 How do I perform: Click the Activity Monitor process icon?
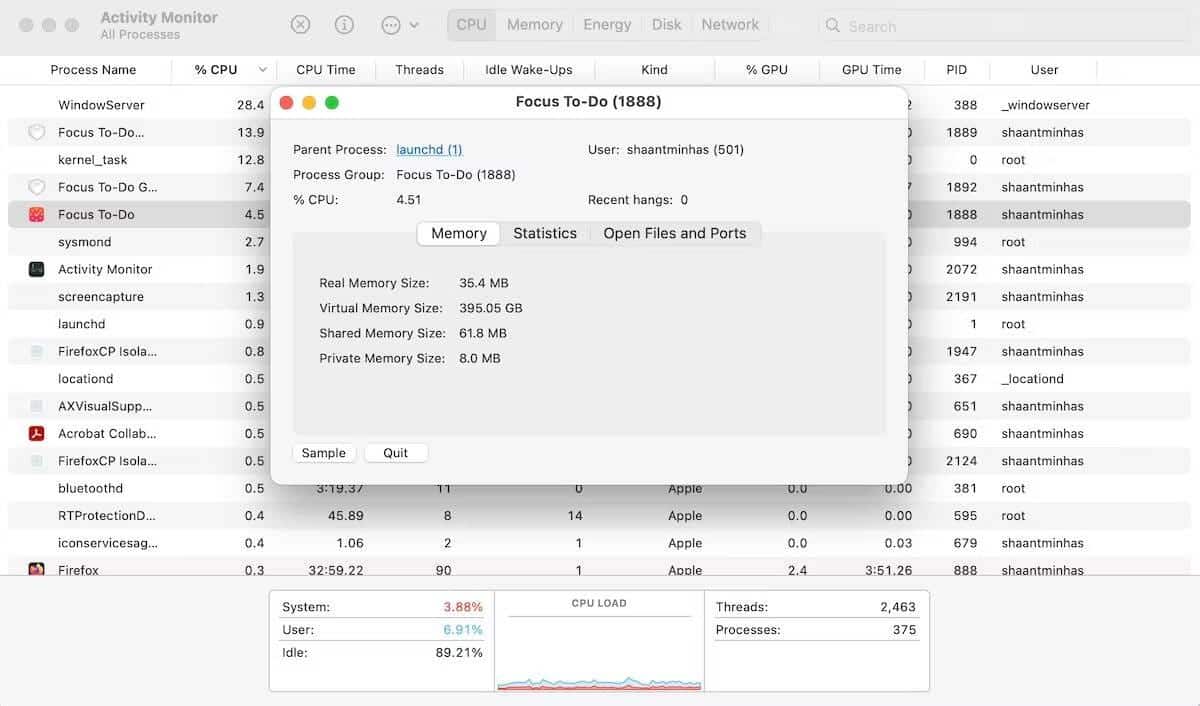point(36,269)
